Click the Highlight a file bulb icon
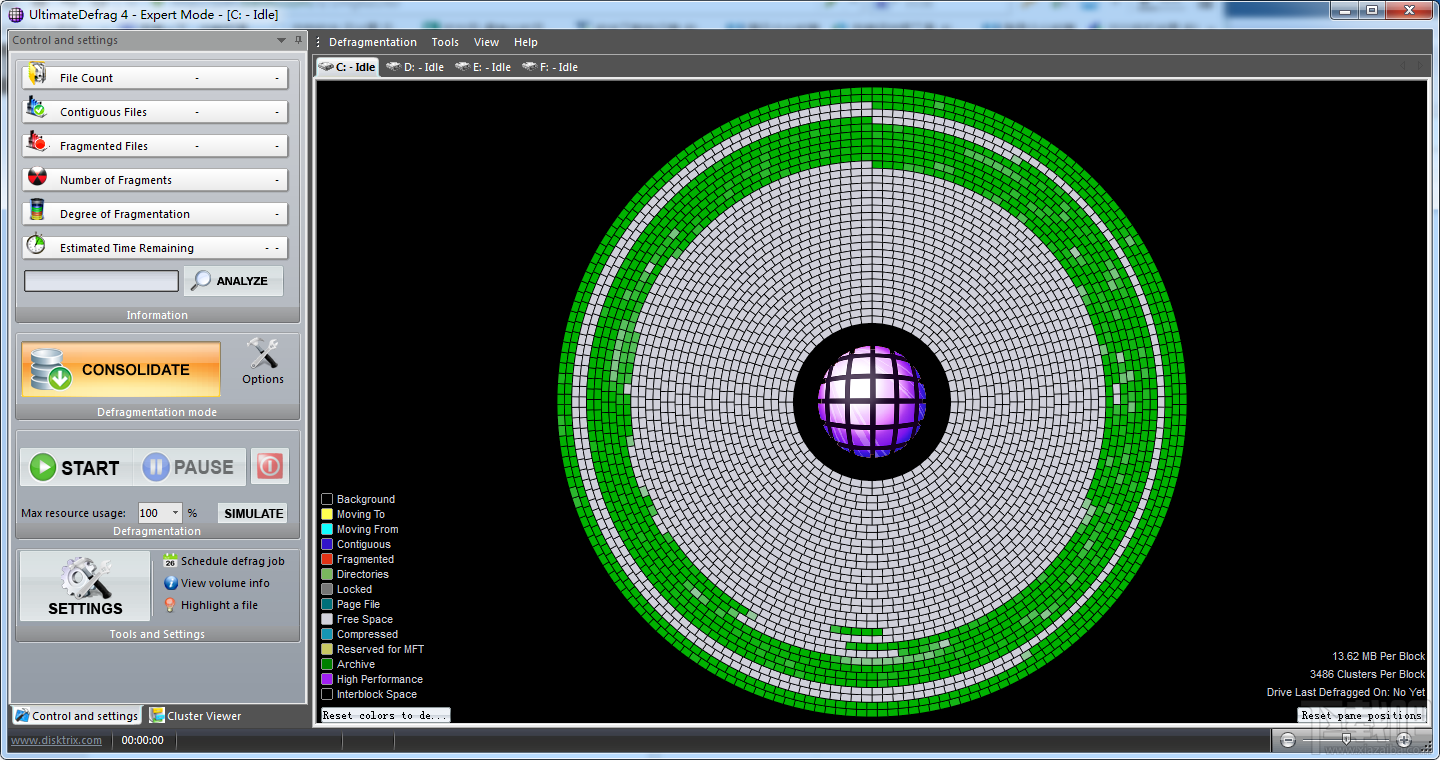Image resolution: width=1440 pixels, height=760 pixels. (x=170, y=605)
